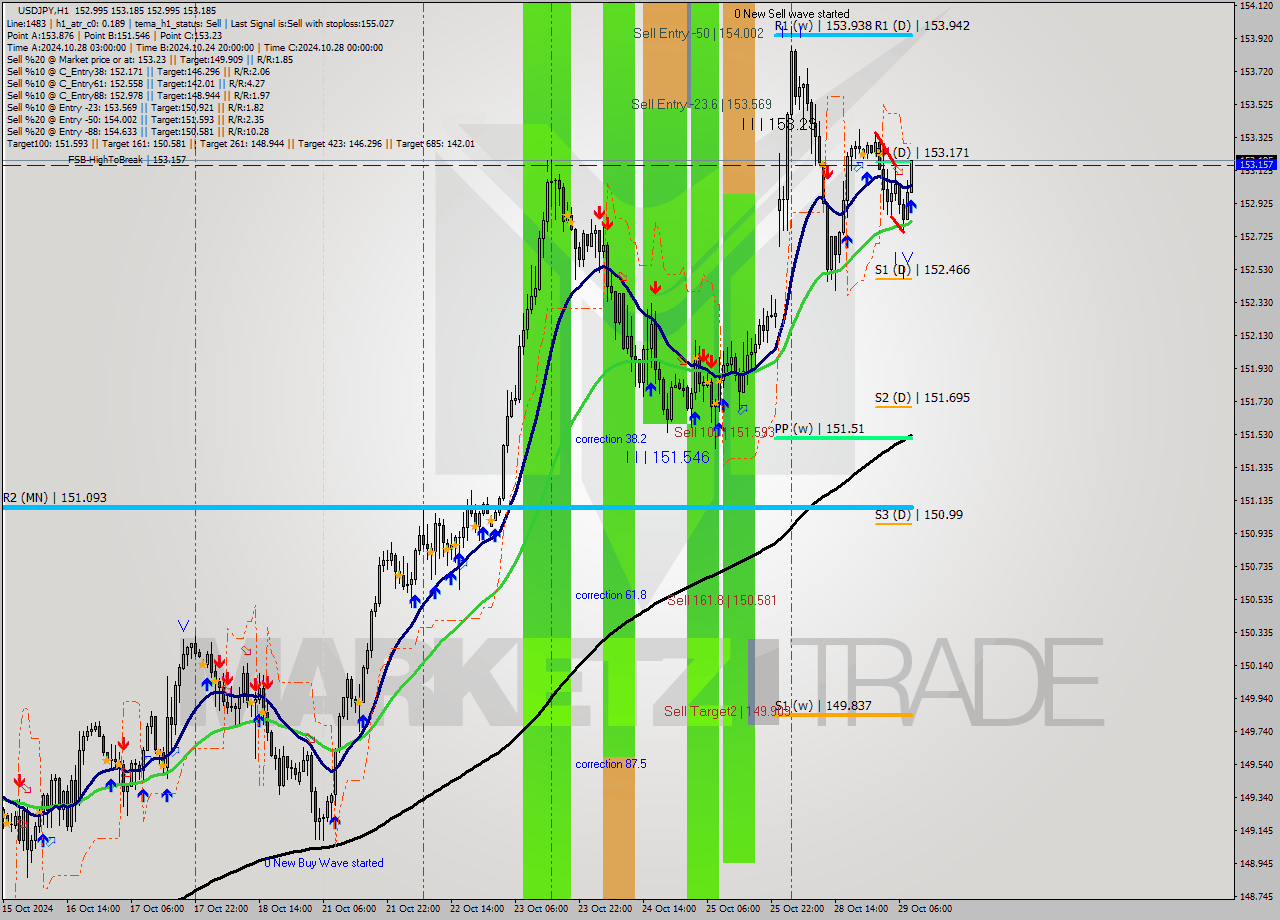Click the 'Sell %10 @ C_Entry38: 152.171' row
The image size is (1280, 920).
pyautogui.click(x=138, y=72)
